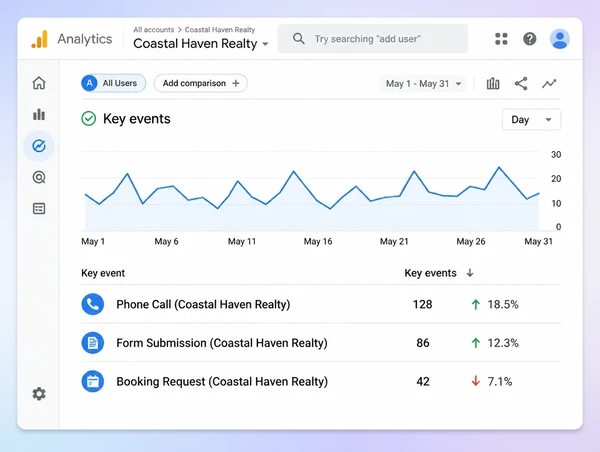Select the All Users segment chip
The width and height of the screenshot is (600, 452).
coord(114,83)
